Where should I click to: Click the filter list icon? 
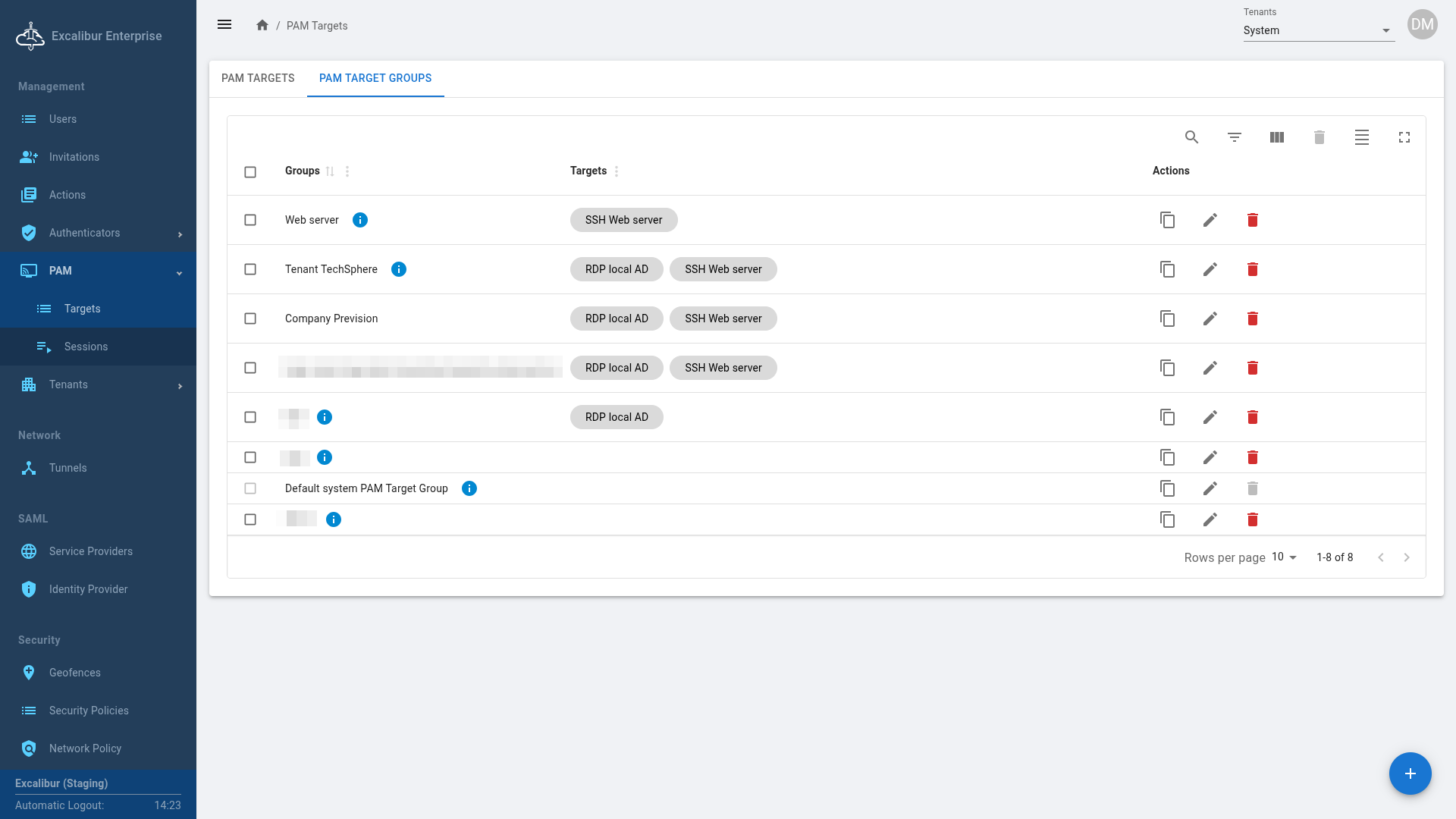[1234, 137]
